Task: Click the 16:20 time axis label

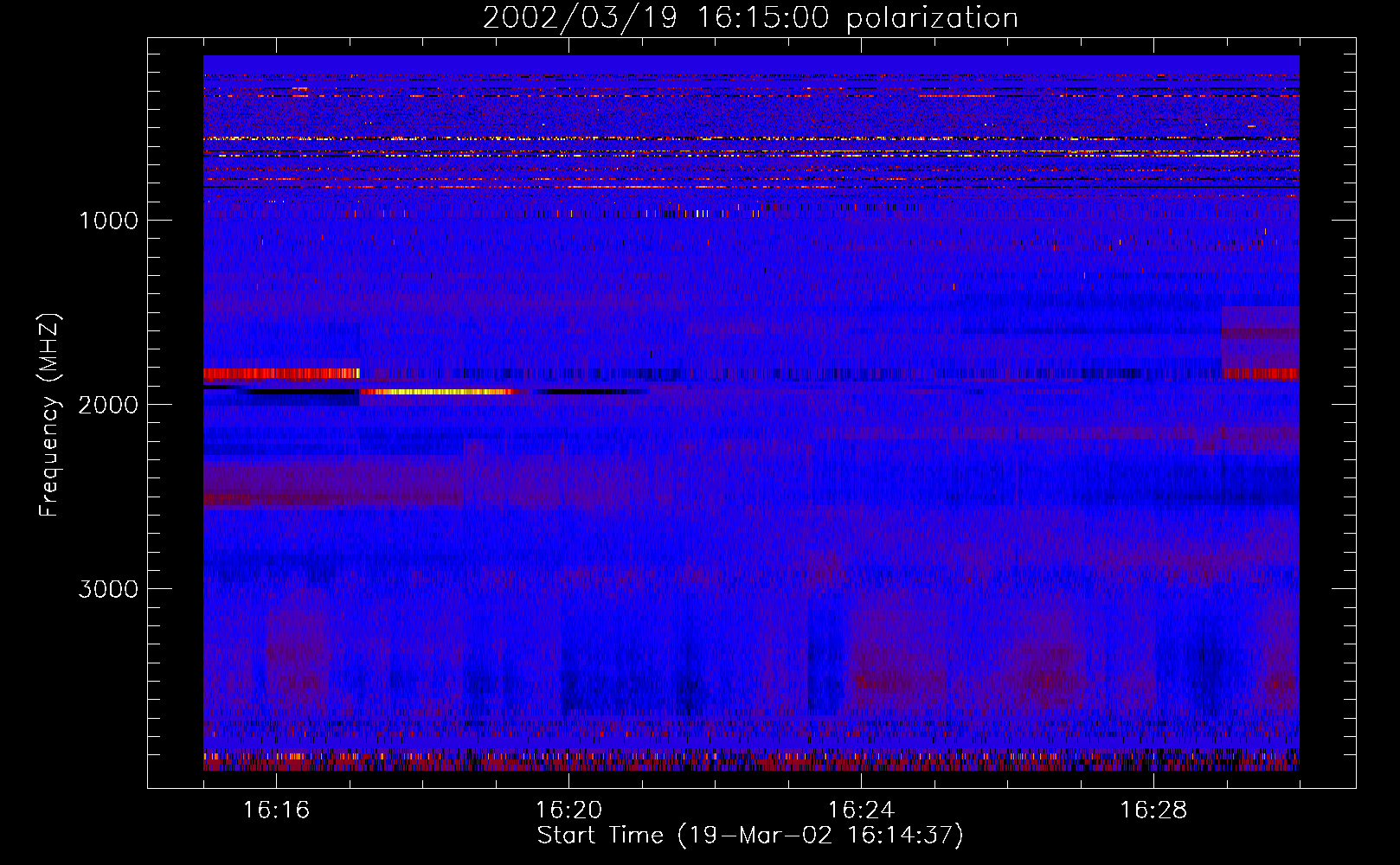Action: [x=568, y=811]
